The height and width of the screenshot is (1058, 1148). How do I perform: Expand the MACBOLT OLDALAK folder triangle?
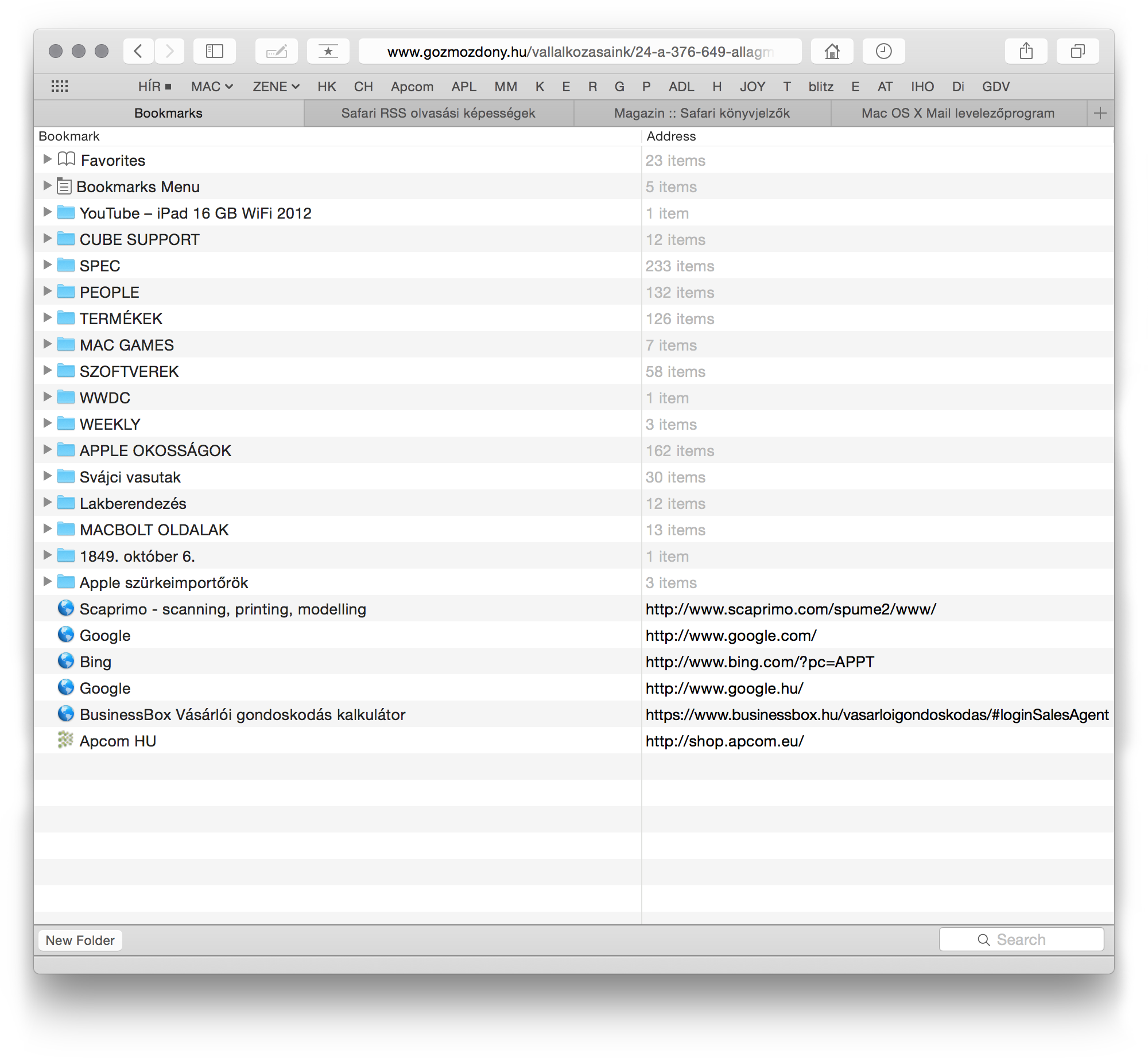click(47, 528)
